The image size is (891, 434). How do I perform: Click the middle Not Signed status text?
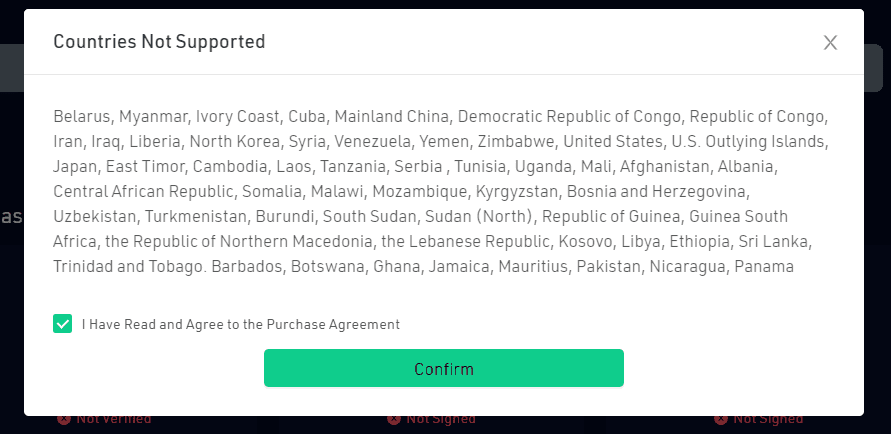point(441,419)
